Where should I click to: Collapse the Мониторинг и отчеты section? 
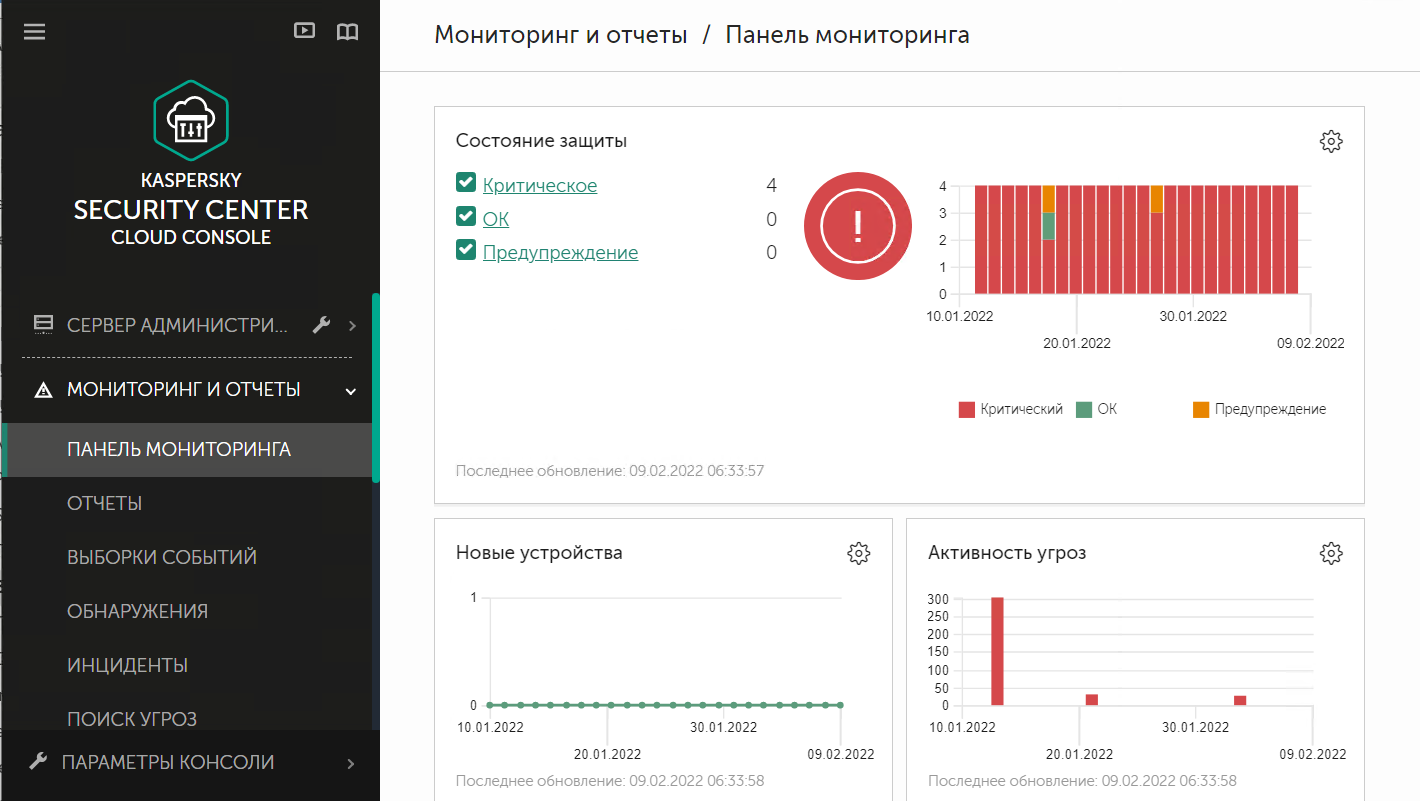(350, 390)
